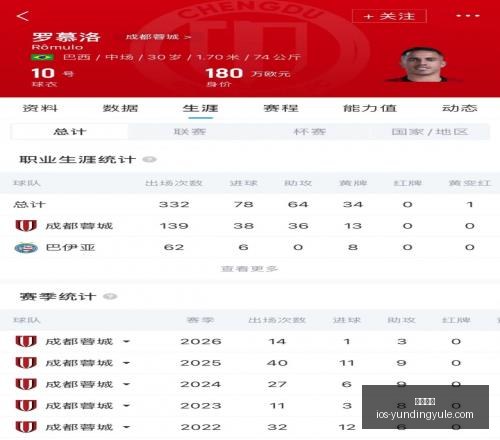This screenshot has height=440, width=500.
Task: Select the 联赛 filter segment
Action: click(x=190, y=131)
